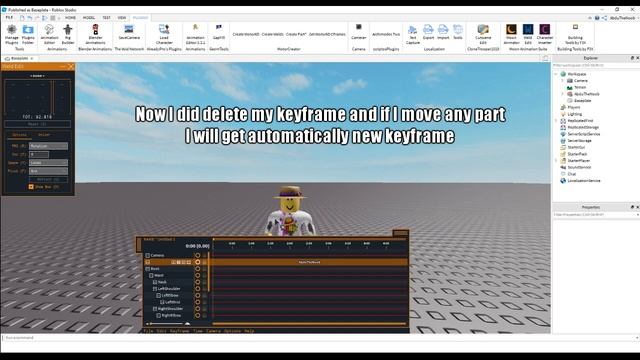
Task: Open the Cutscene Edit plugin
Action: [483, 34]
